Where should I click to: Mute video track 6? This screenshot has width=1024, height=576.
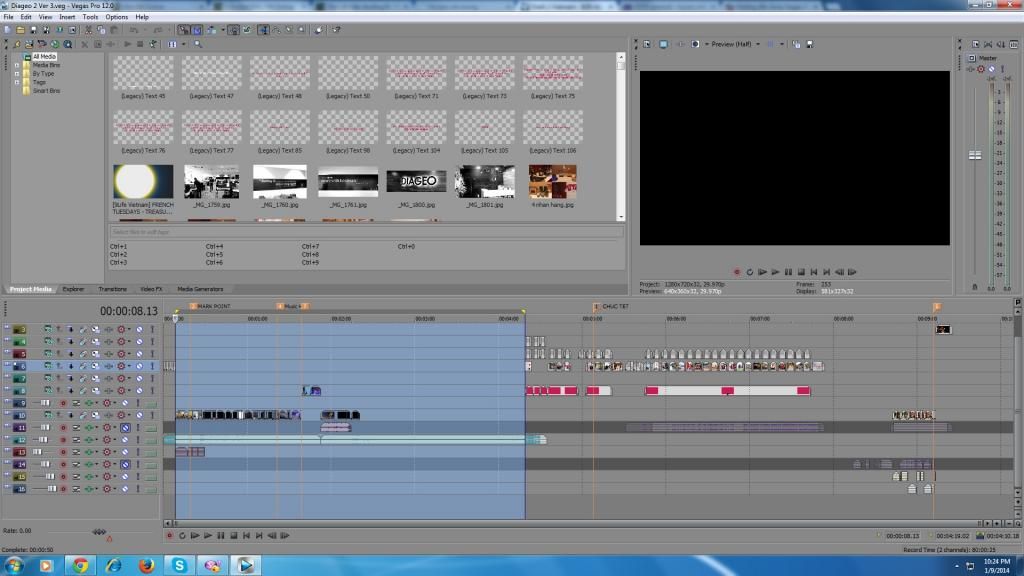point(139,366)
